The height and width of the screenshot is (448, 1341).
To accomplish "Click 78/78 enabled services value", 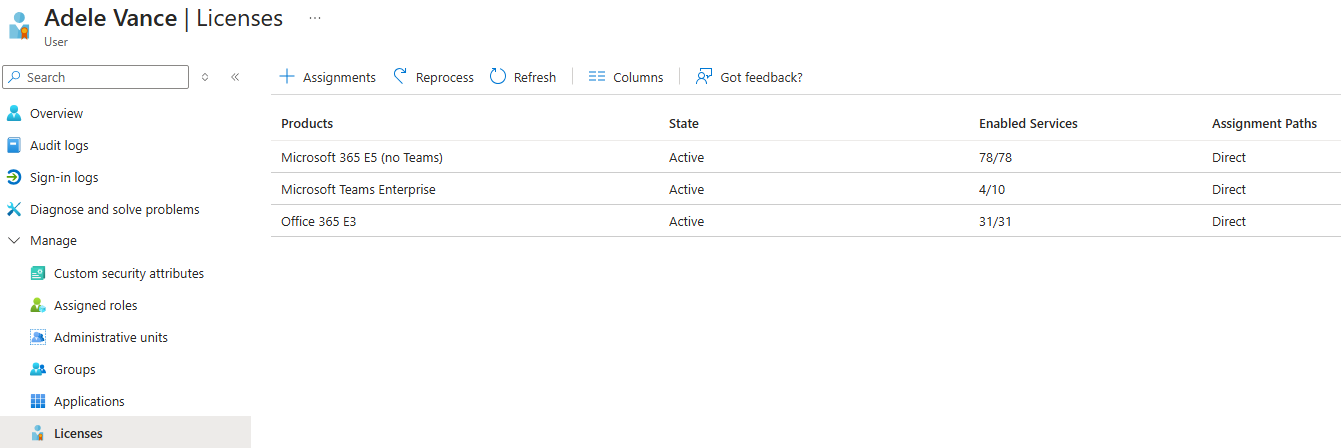I will 996,157.
